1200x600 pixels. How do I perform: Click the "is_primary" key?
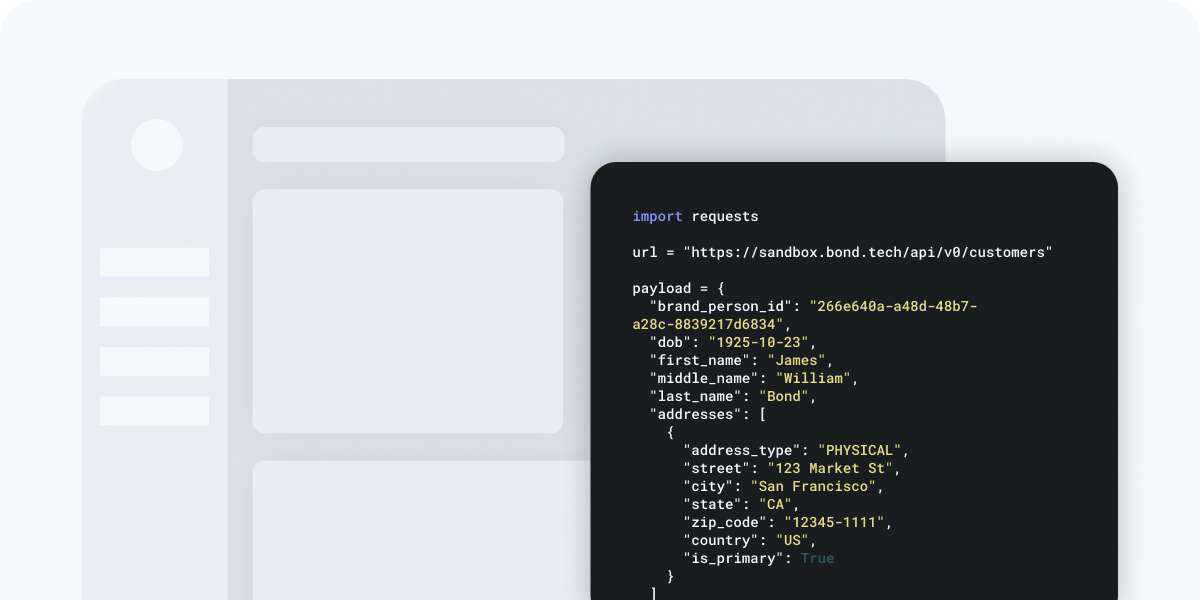pos(734,558)
